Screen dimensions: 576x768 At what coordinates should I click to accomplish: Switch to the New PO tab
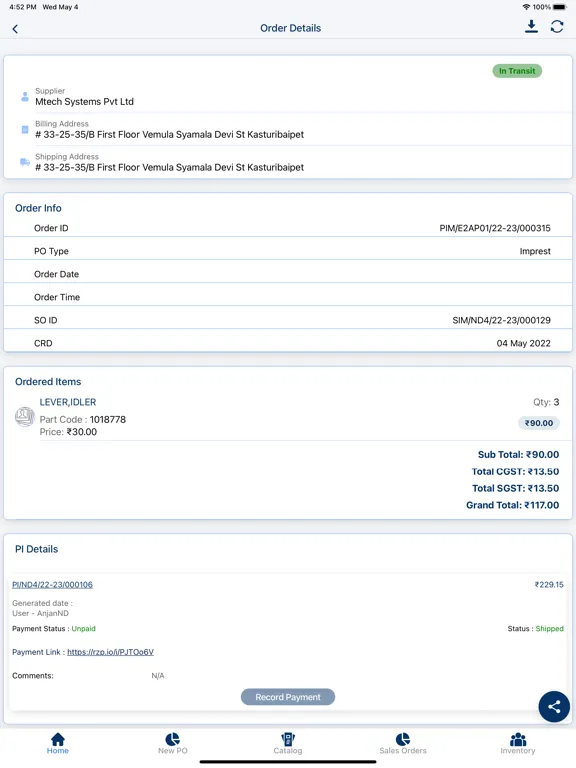[x=173, y=743]
